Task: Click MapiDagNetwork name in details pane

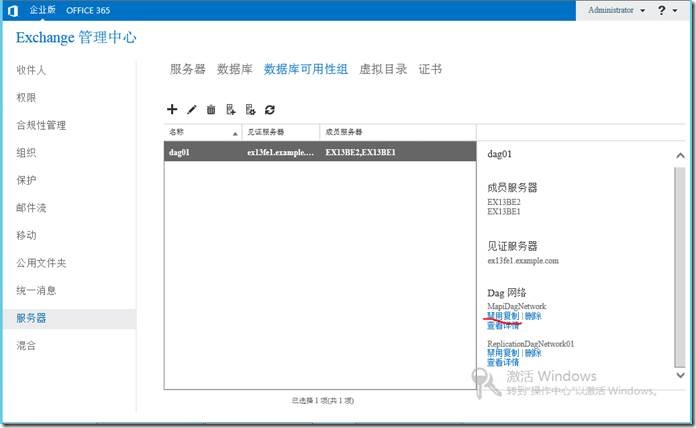Action: (x=517, y=306)
